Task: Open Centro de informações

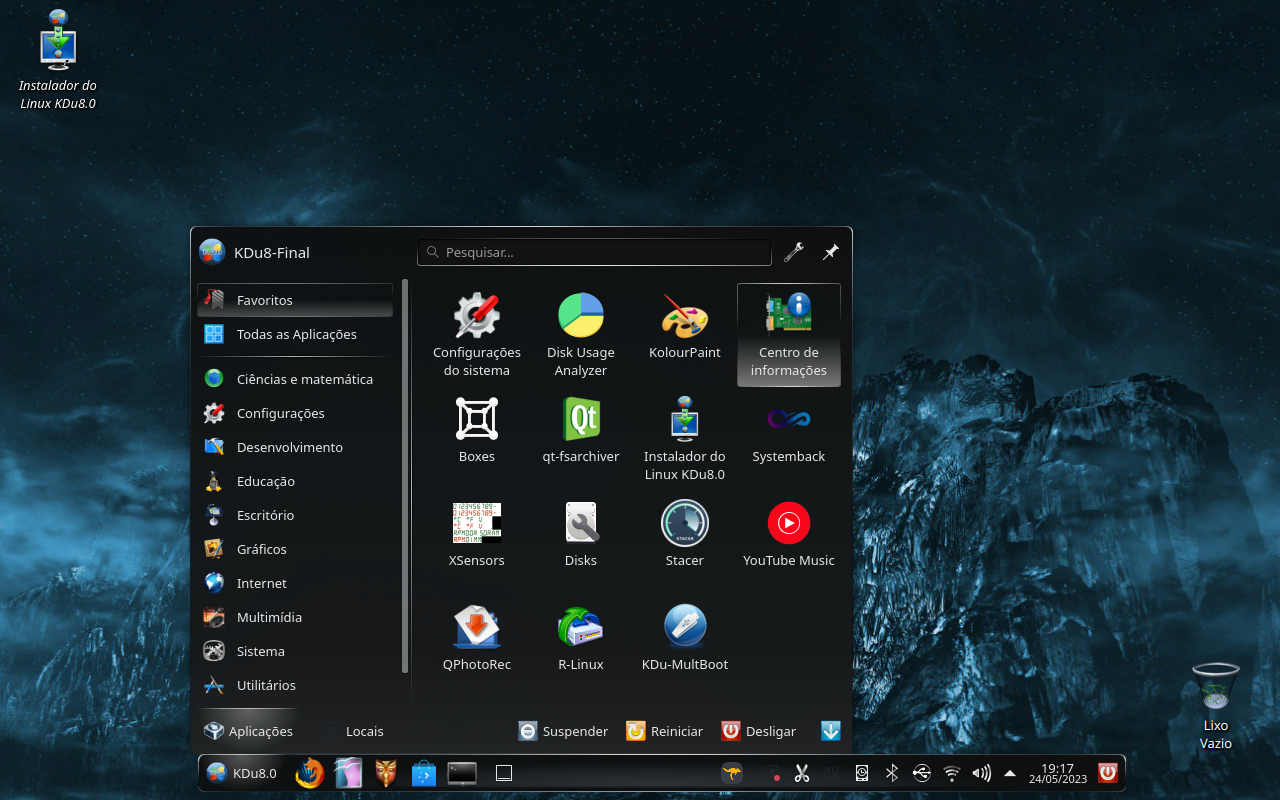Action: coord(789,335)
